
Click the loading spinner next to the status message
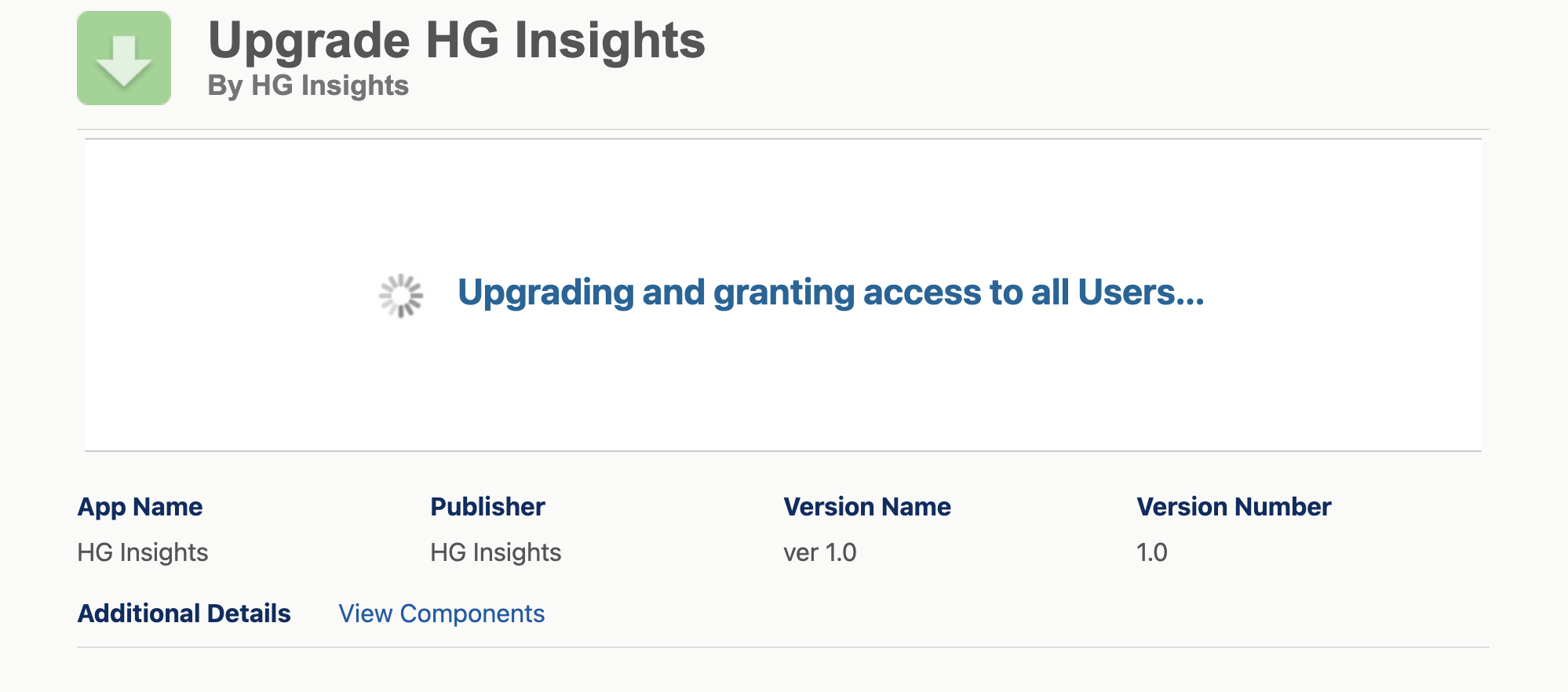(401, 294)
